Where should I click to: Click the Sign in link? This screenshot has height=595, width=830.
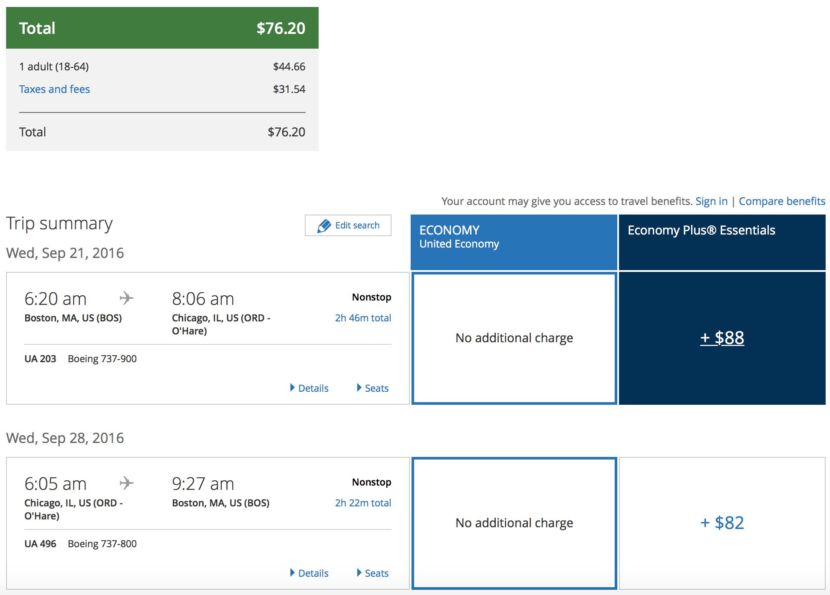click(x=711, y=201)
